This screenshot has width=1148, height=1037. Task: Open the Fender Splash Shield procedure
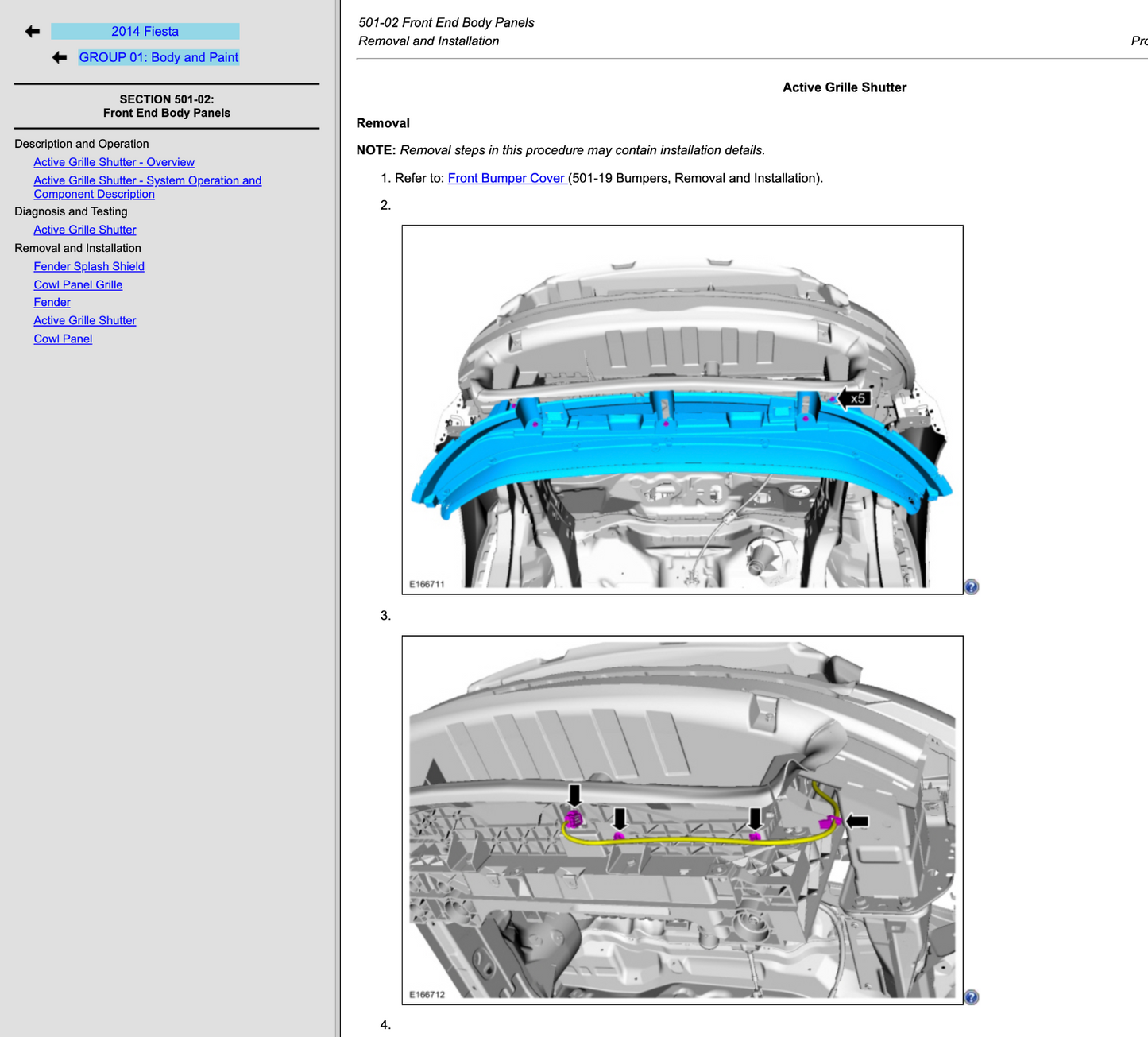(89, 266)
